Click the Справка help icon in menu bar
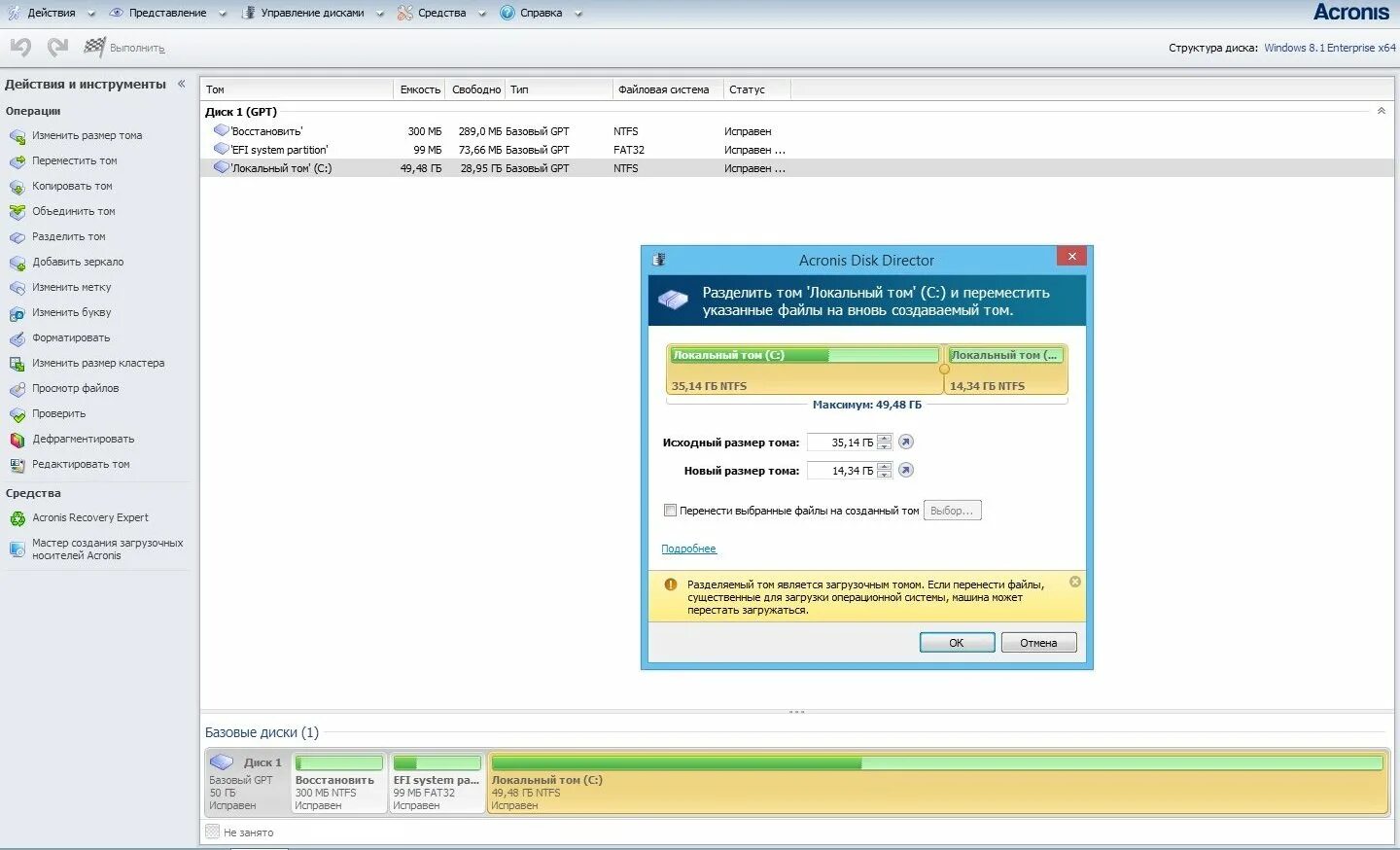Screen dimensions: 1400x850 pos(507,13)
